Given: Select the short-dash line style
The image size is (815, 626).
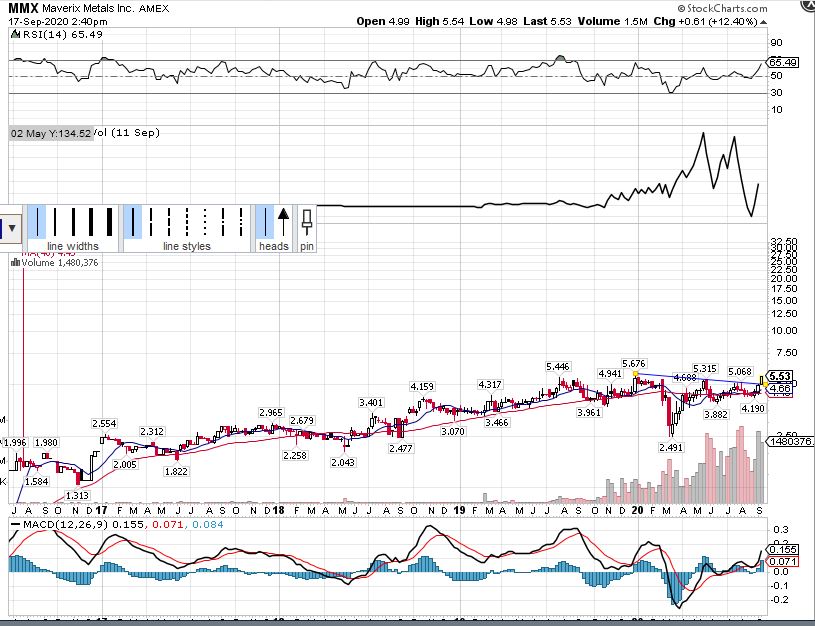Looking at the screenshot, I should 187,222.
